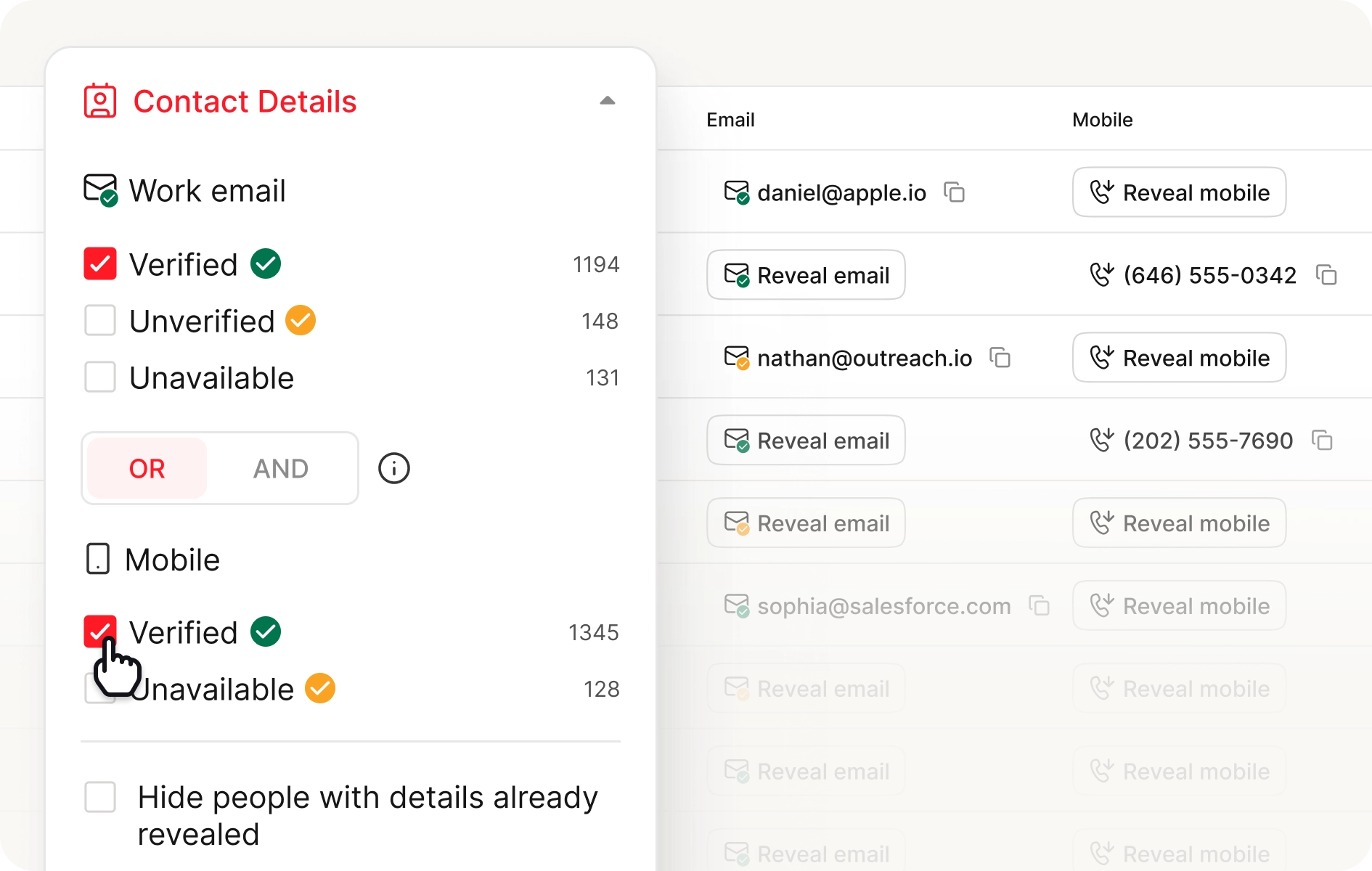Screen dimensions: 1372x871
Task: Uncheck Verified under Work email
Action: [100, 263]
